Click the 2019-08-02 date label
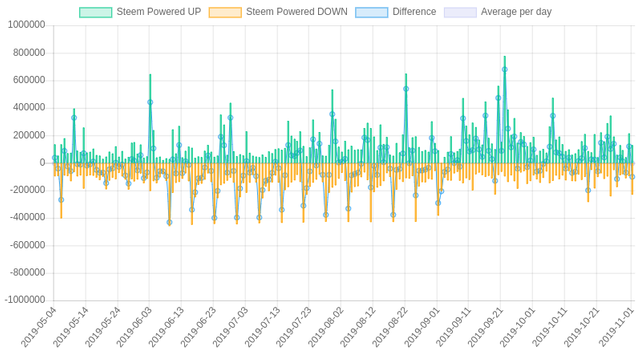Screen dimensions: 640x361 pos(326,328)
